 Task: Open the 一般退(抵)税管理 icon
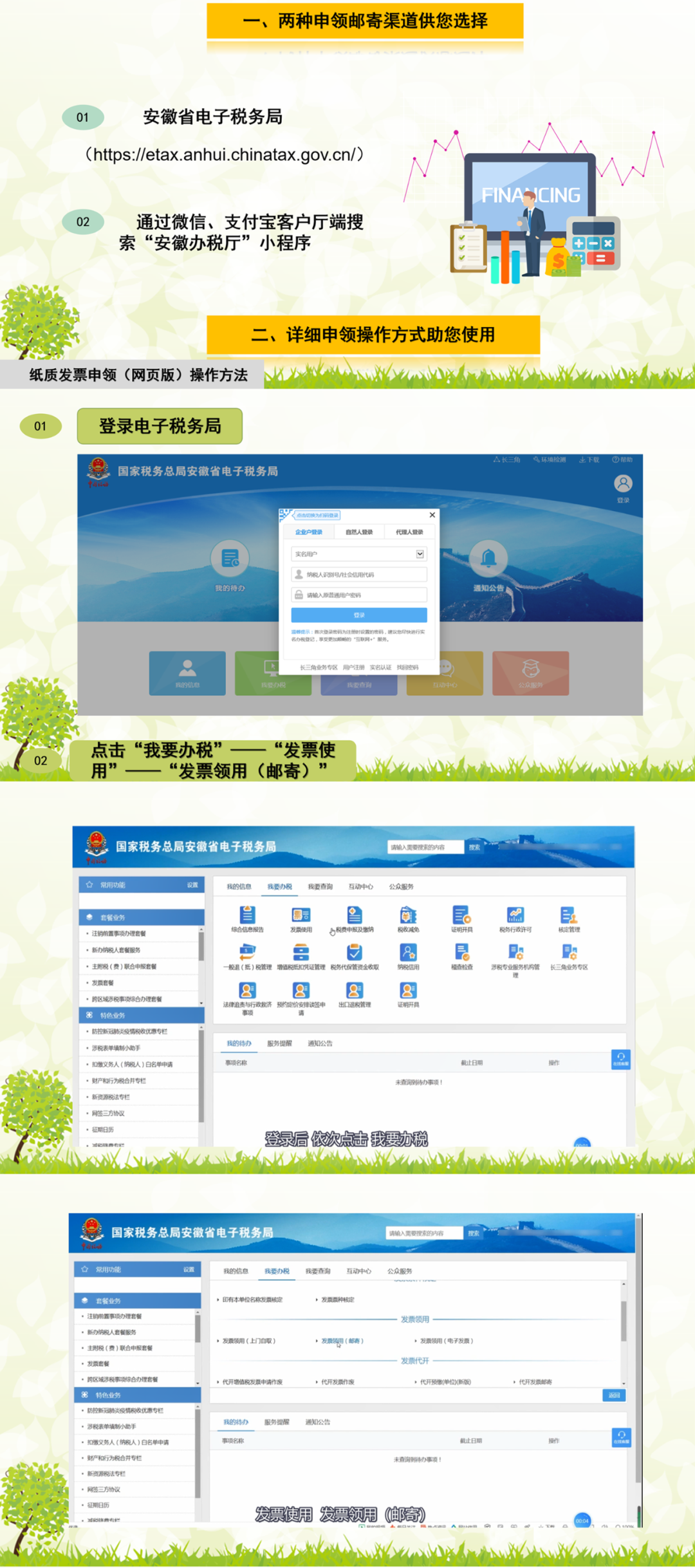[248, 952]
